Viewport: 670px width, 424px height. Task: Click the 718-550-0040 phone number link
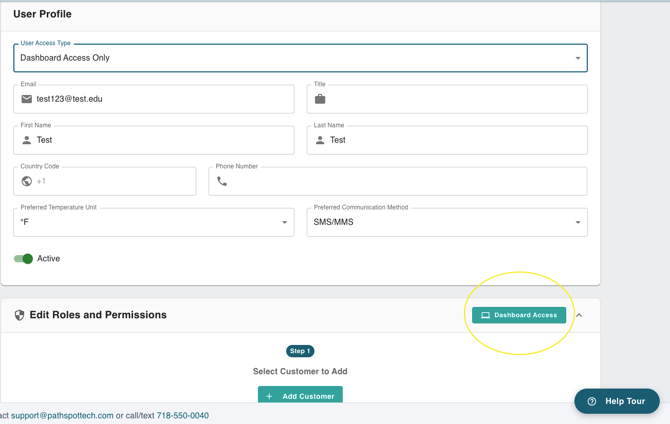coord(182,415)
